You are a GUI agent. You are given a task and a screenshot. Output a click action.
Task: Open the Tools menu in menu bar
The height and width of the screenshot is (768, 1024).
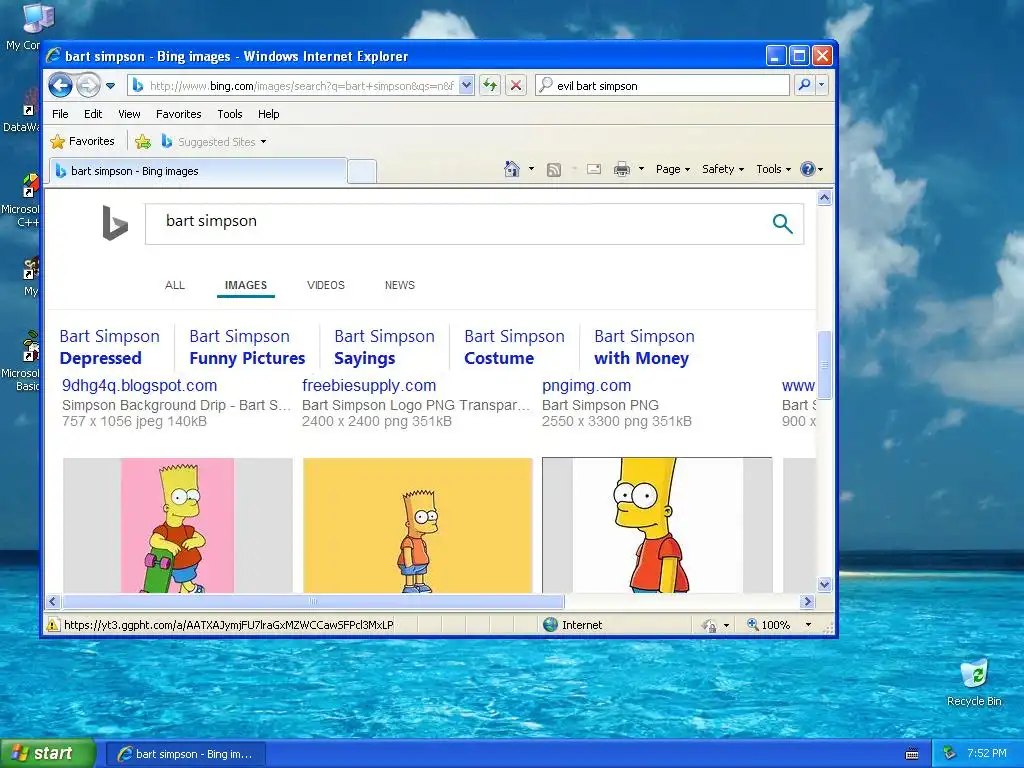[x=230, y=114]
